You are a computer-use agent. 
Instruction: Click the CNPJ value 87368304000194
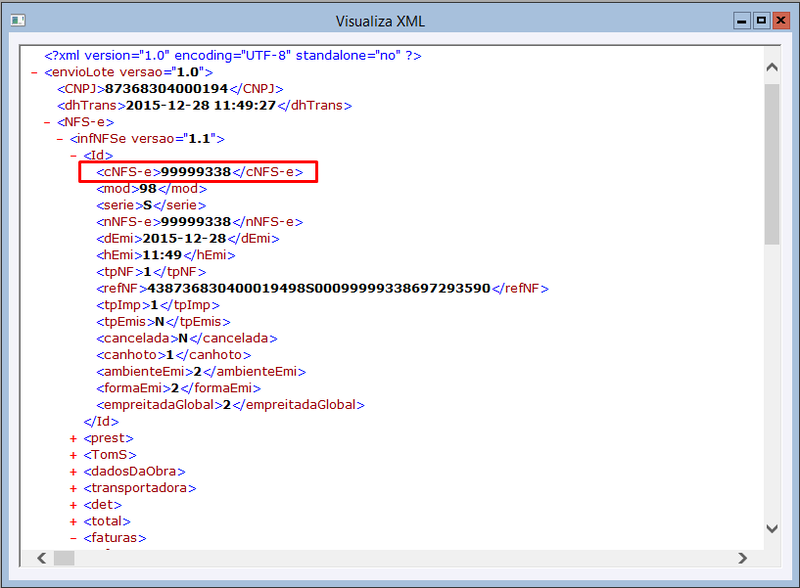pyautogui.click(x=166, y=89)
